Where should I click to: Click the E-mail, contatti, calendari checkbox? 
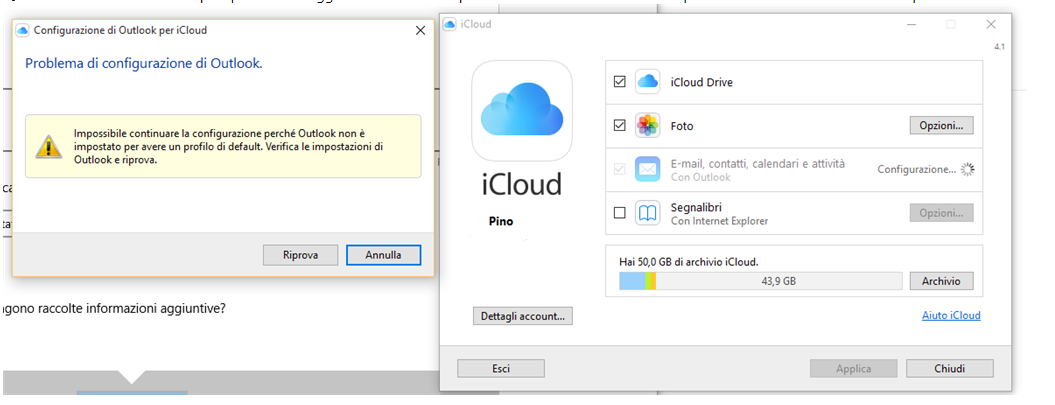620,170
